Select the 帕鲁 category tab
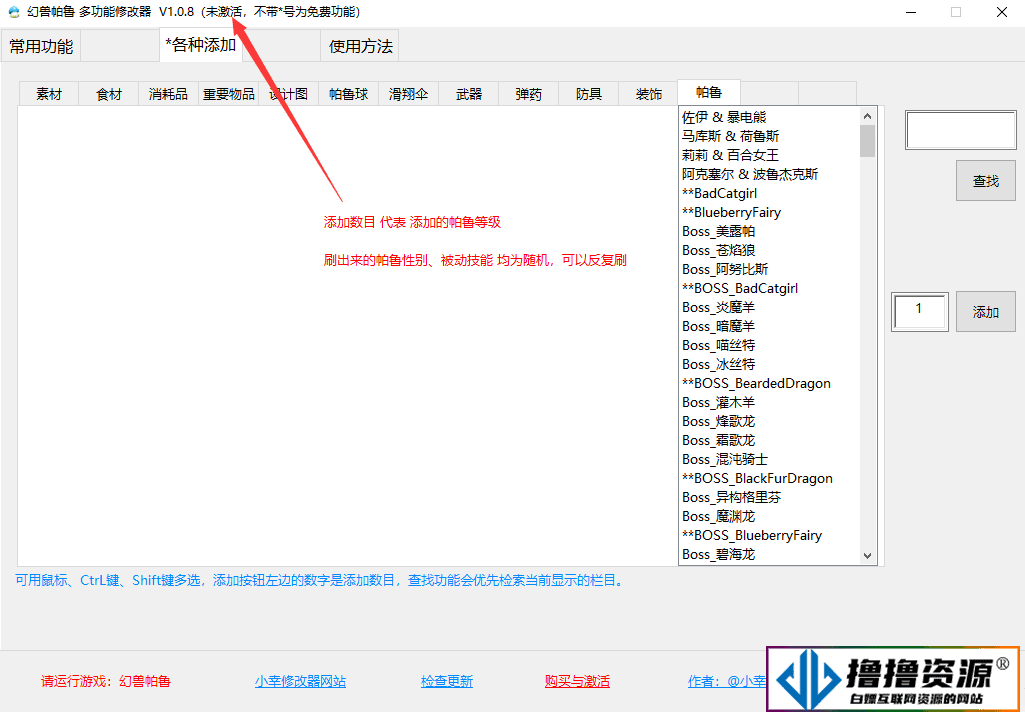Screen dimensions: 1025x712 click(709, 92)
